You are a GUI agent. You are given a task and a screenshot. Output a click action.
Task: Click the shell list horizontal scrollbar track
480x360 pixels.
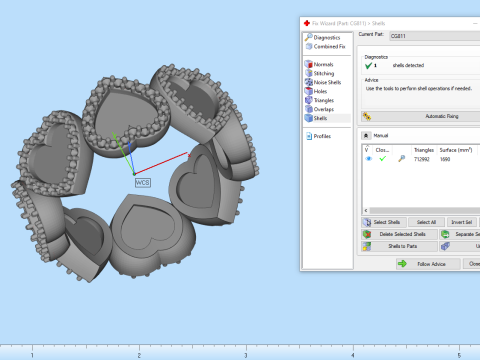click(425, 211)
